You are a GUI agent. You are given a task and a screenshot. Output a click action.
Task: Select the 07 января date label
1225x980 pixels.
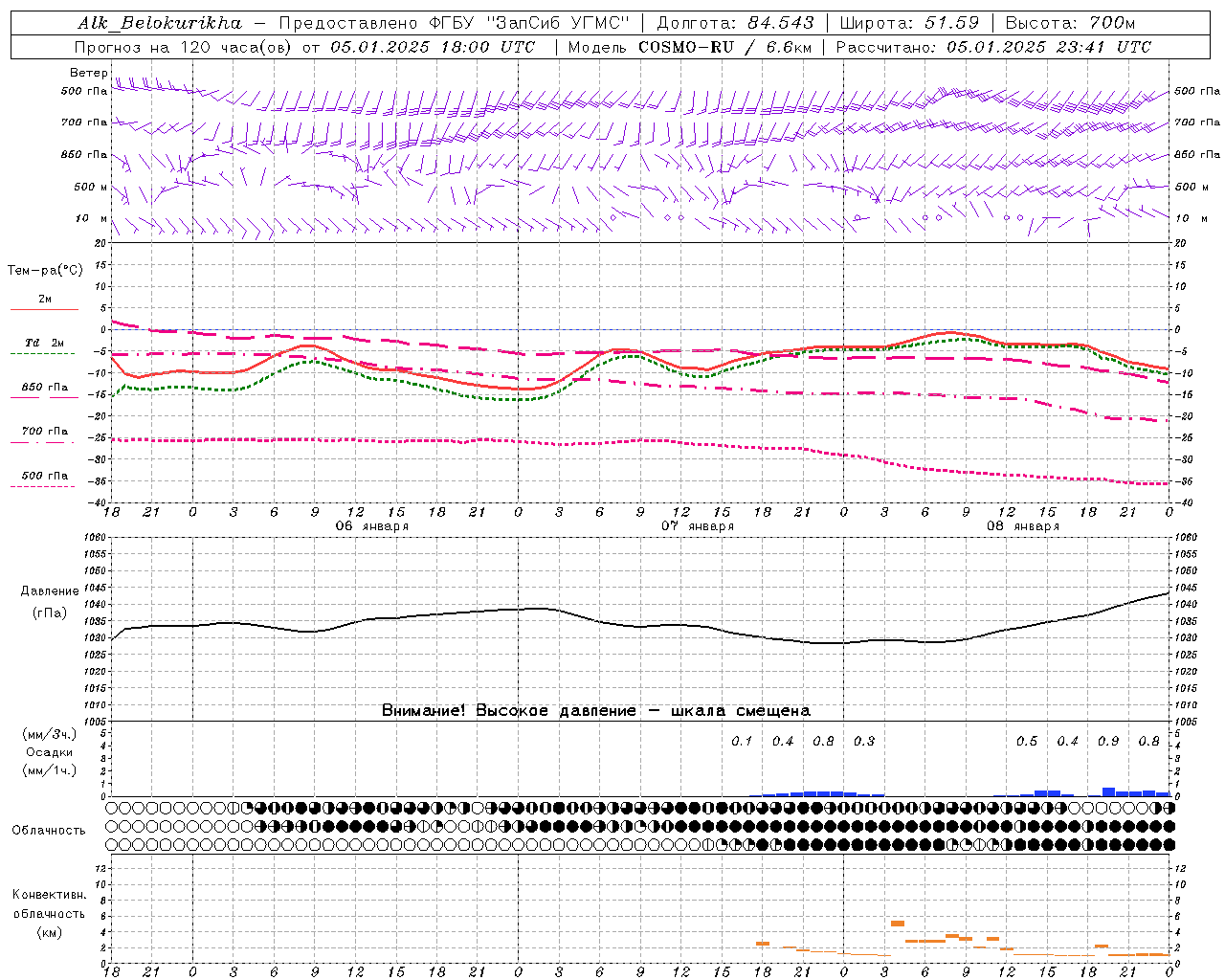pyautogui.click(x=698, y=526)
